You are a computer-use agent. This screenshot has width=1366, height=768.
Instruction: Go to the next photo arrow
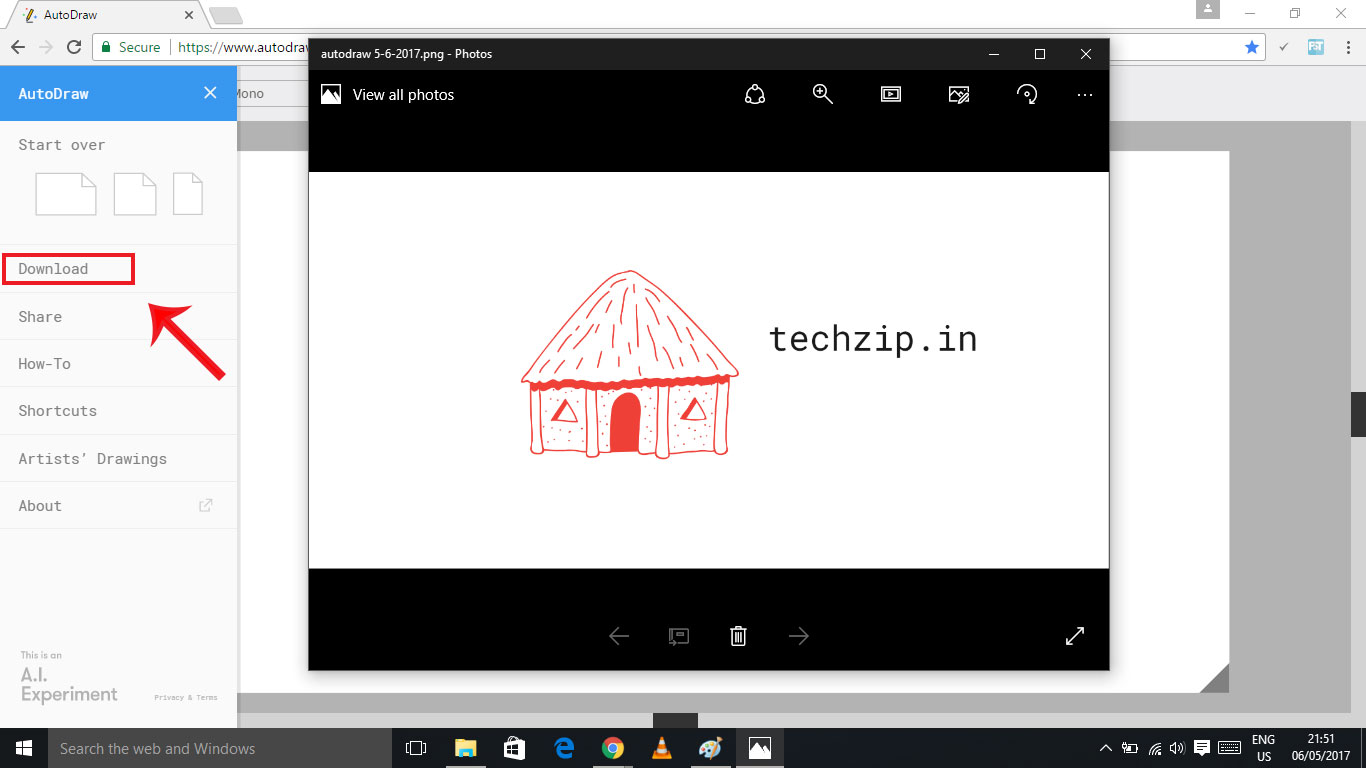pos(798,636)
